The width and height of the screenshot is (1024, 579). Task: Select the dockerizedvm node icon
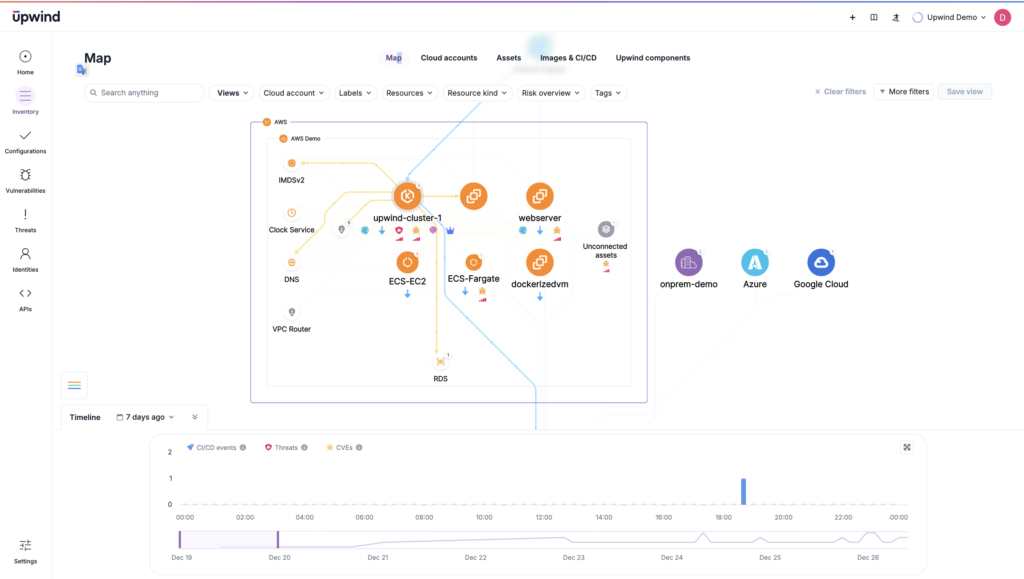(539, 262)
